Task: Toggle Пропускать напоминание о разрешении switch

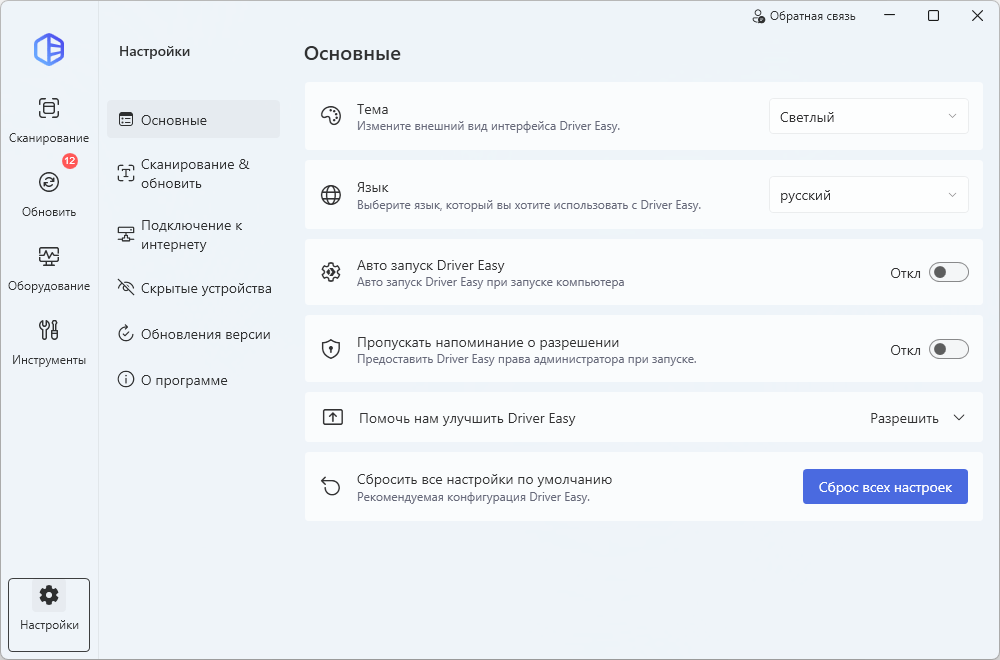Action: [x=948, y=349]
